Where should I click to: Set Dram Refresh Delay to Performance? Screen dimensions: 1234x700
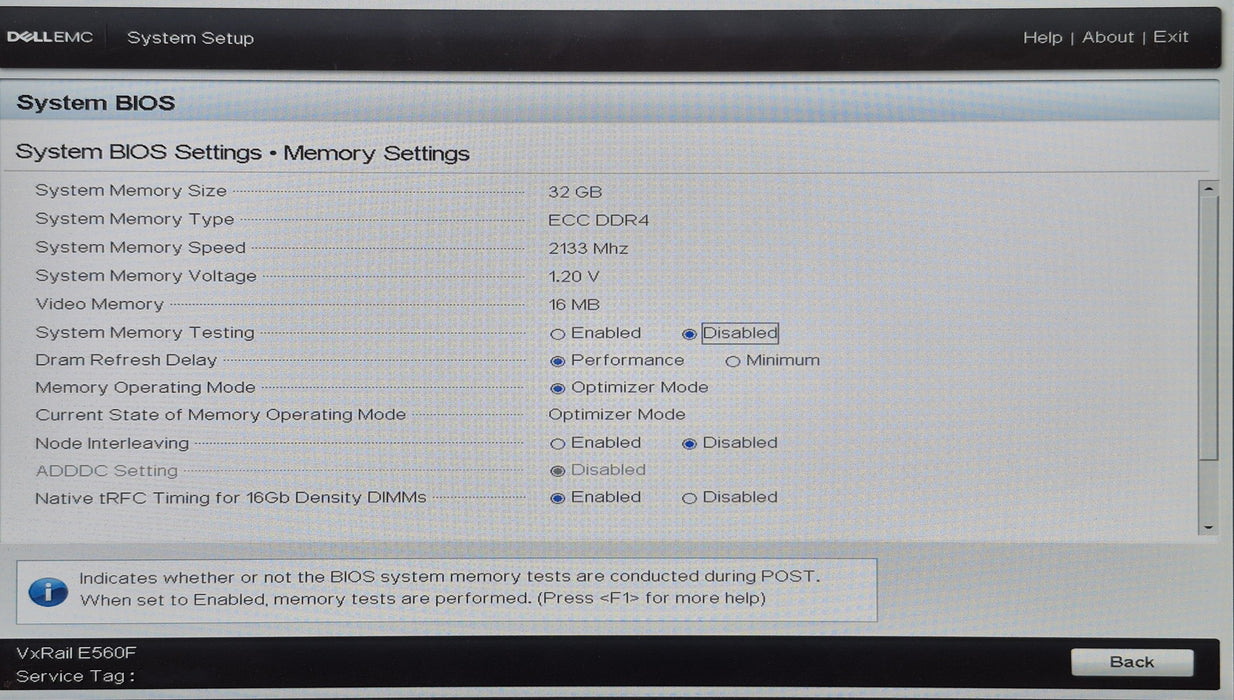pyautogui.click(x=558, y=361)
